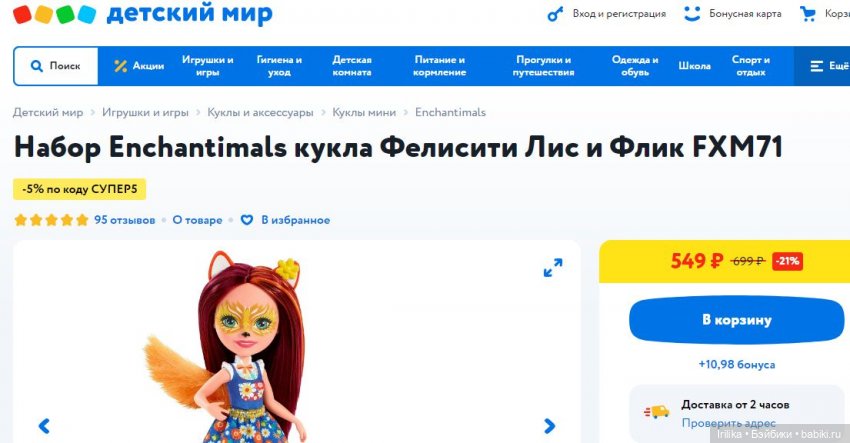850x443 pixels.
Task: Open Одежда и обувь category menu
Action: point(635,66)
